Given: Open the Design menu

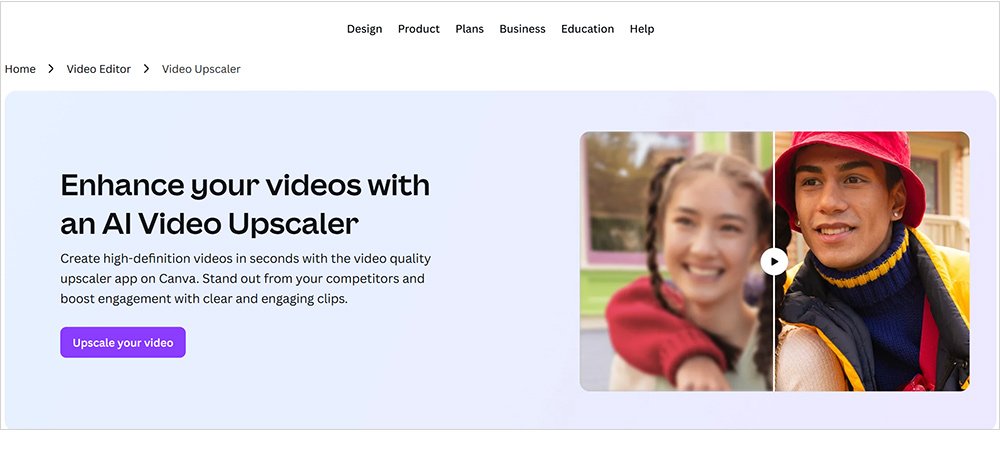Looking at the screenshot, I should coord(364,29).
